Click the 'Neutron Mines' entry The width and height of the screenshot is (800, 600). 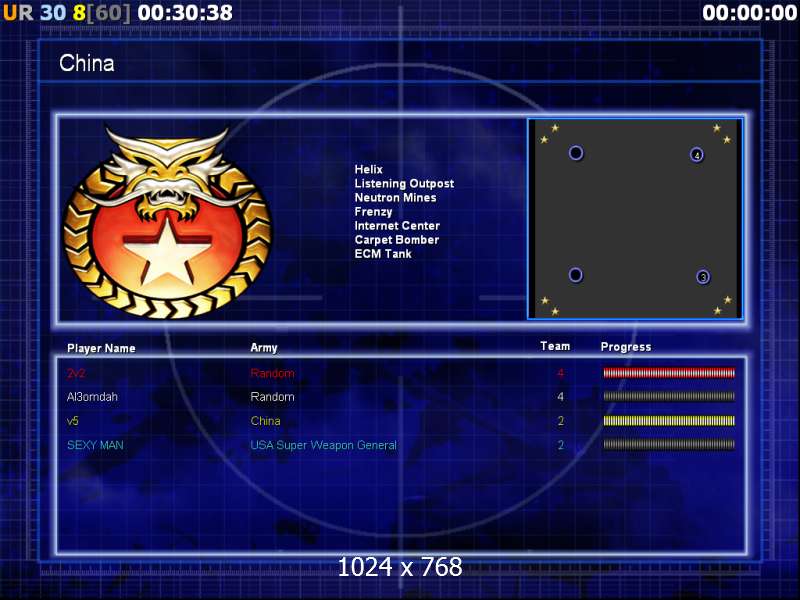tap(395, 197)
